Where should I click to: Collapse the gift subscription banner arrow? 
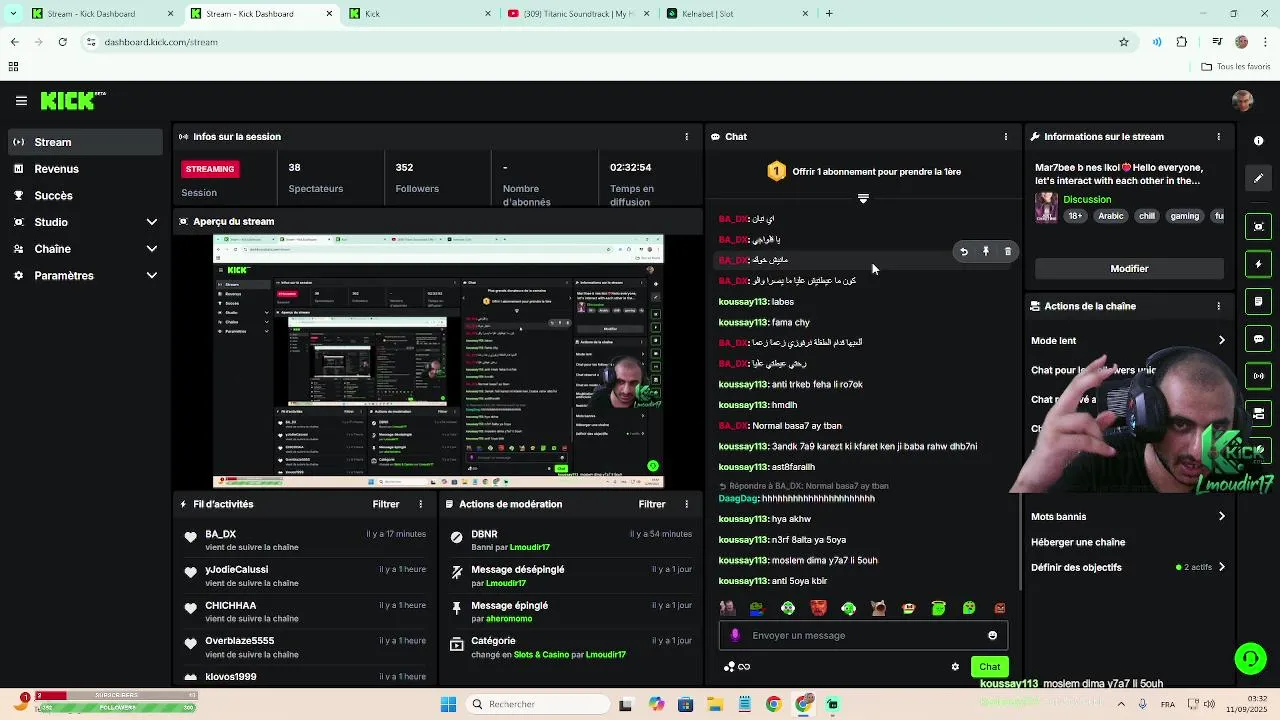[x=863, y=198]
